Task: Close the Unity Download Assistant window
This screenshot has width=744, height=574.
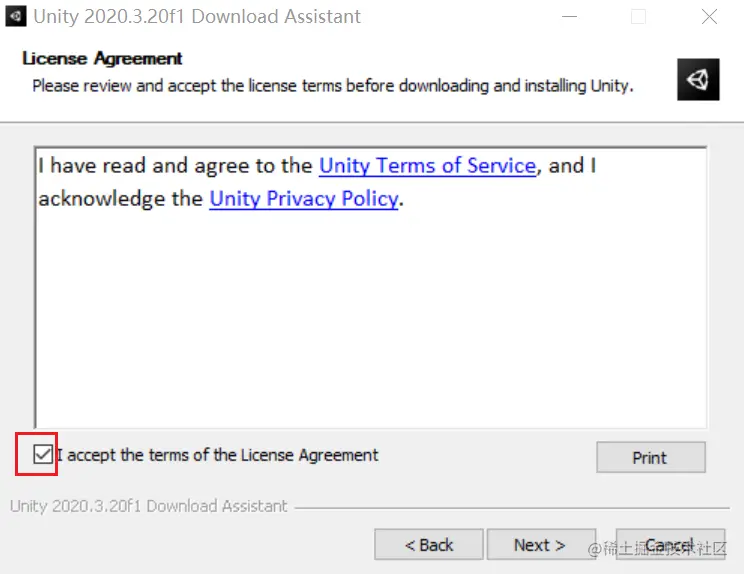Action: click(x=709, y=17)
